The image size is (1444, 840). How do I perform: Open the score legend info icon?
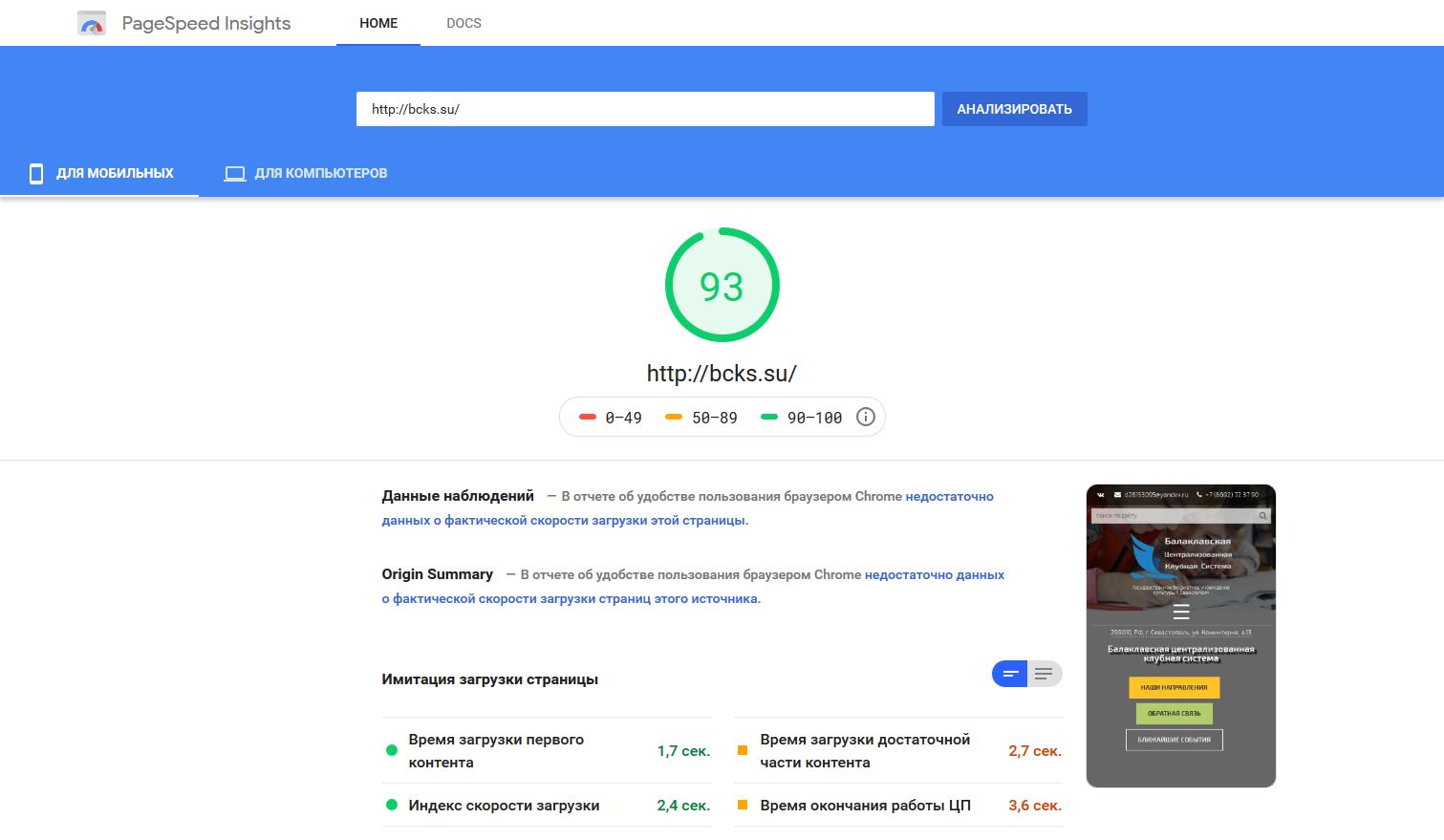866,417
